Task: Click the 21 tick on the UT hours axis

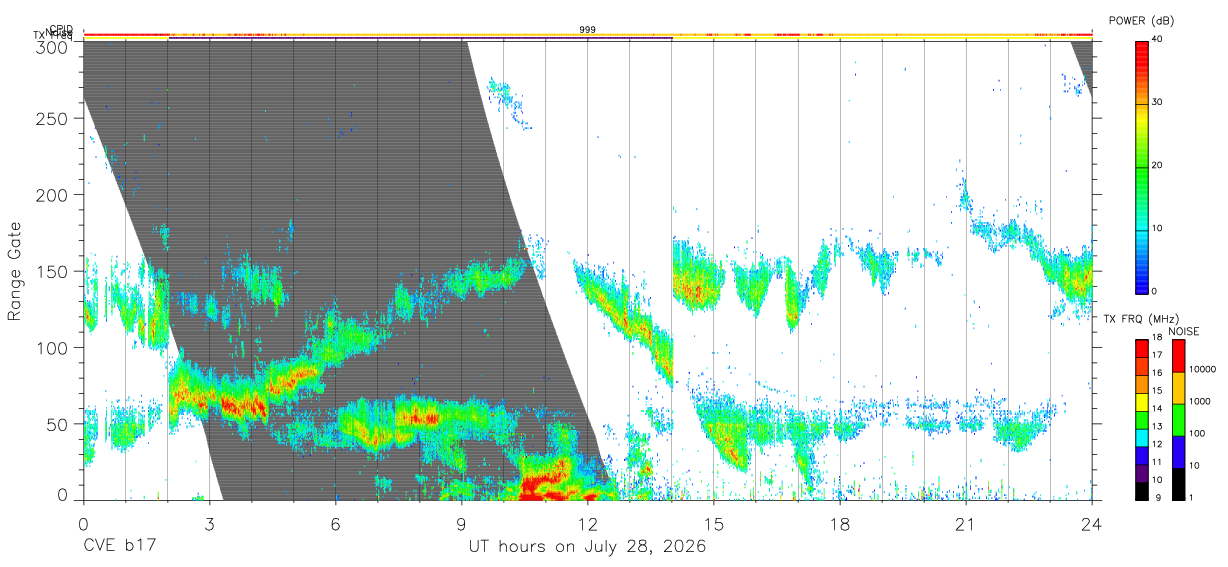Action: (x=965, y=523)
